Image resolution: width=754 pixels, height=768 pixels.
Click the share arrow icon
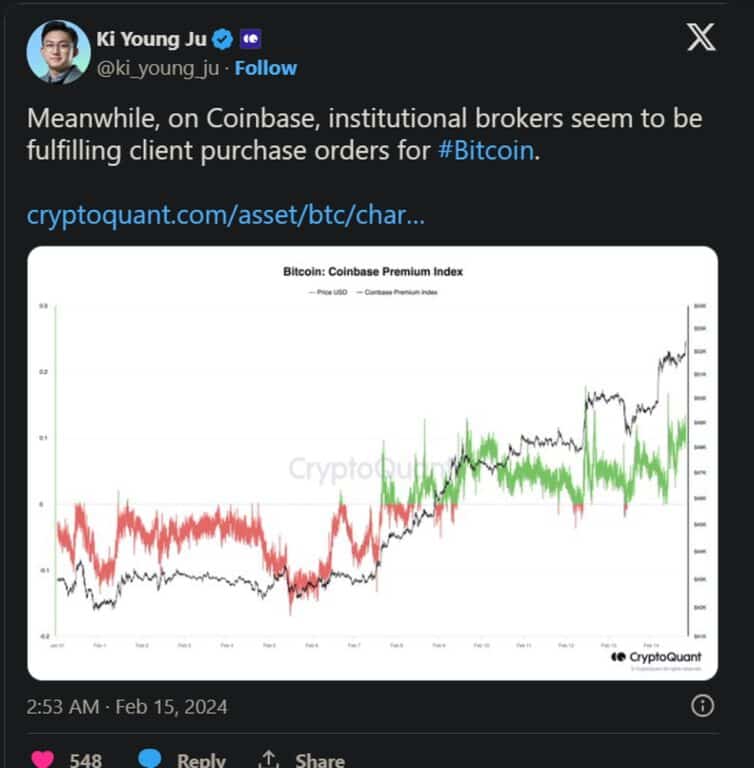click(268, 759)
